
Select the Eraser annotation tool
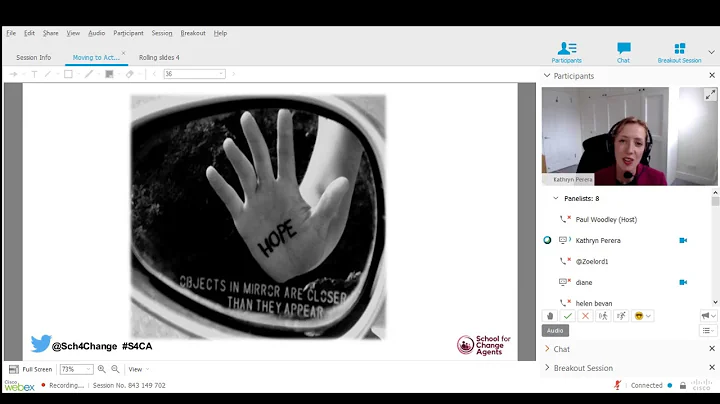[129, 74]
